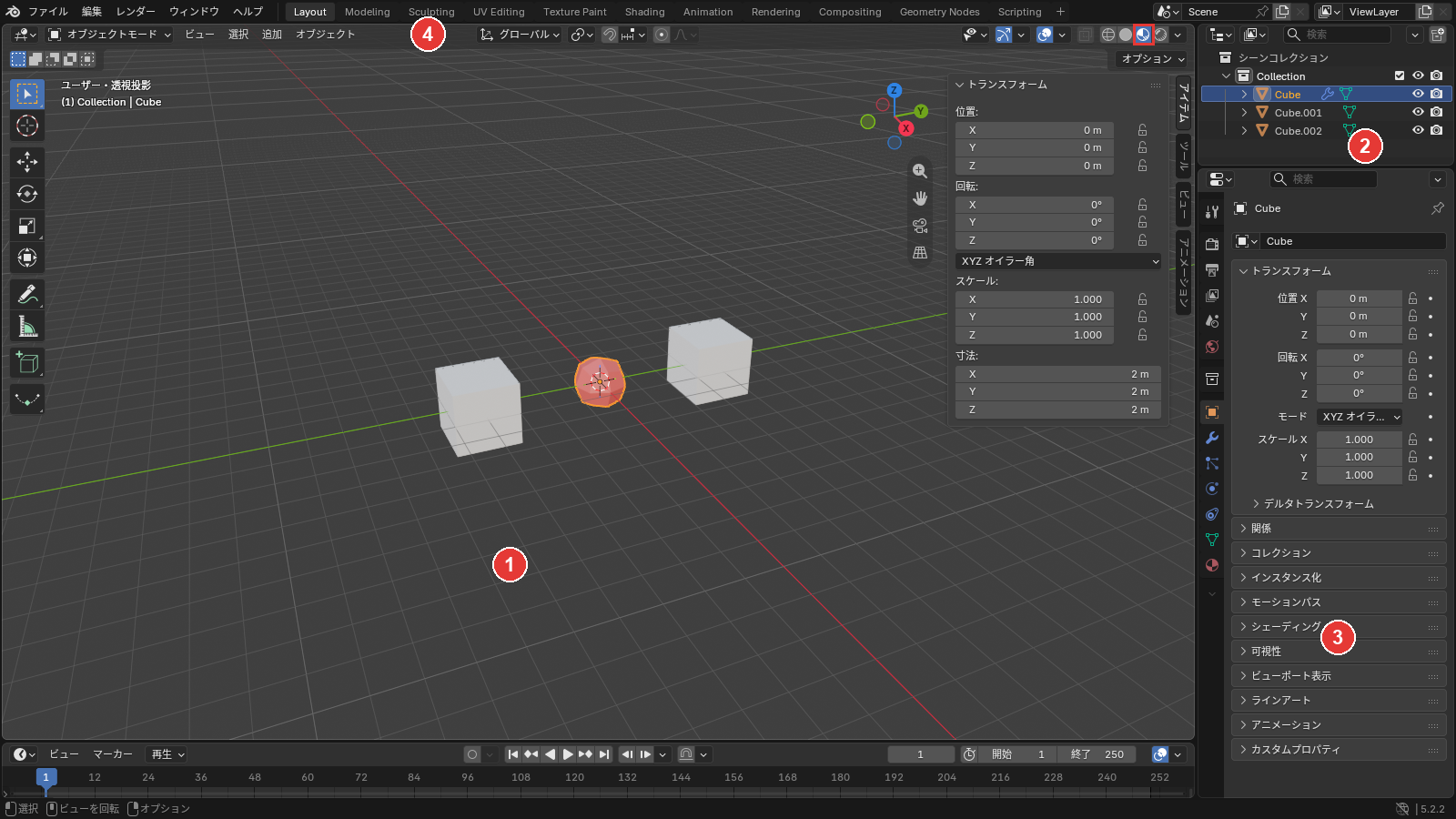
Task: Open the Object Mode selector dropdown
Action: pyautogui.click(x=109, y=35)
